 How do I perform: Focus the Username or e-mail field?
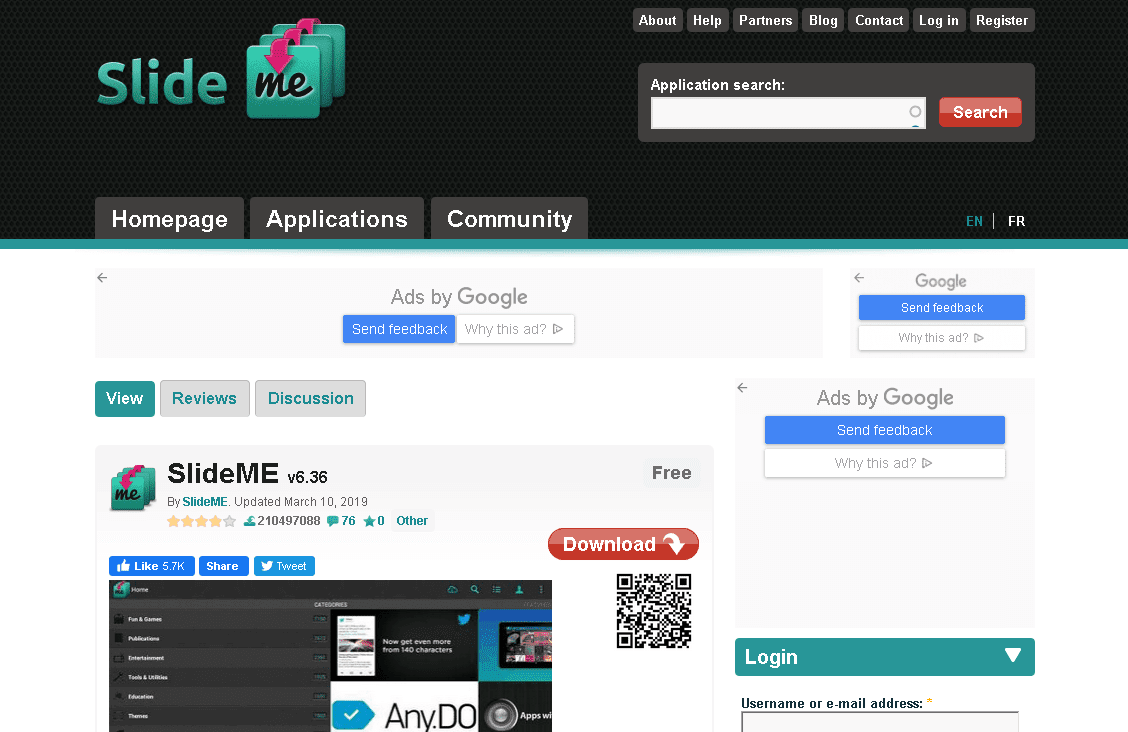880,722
